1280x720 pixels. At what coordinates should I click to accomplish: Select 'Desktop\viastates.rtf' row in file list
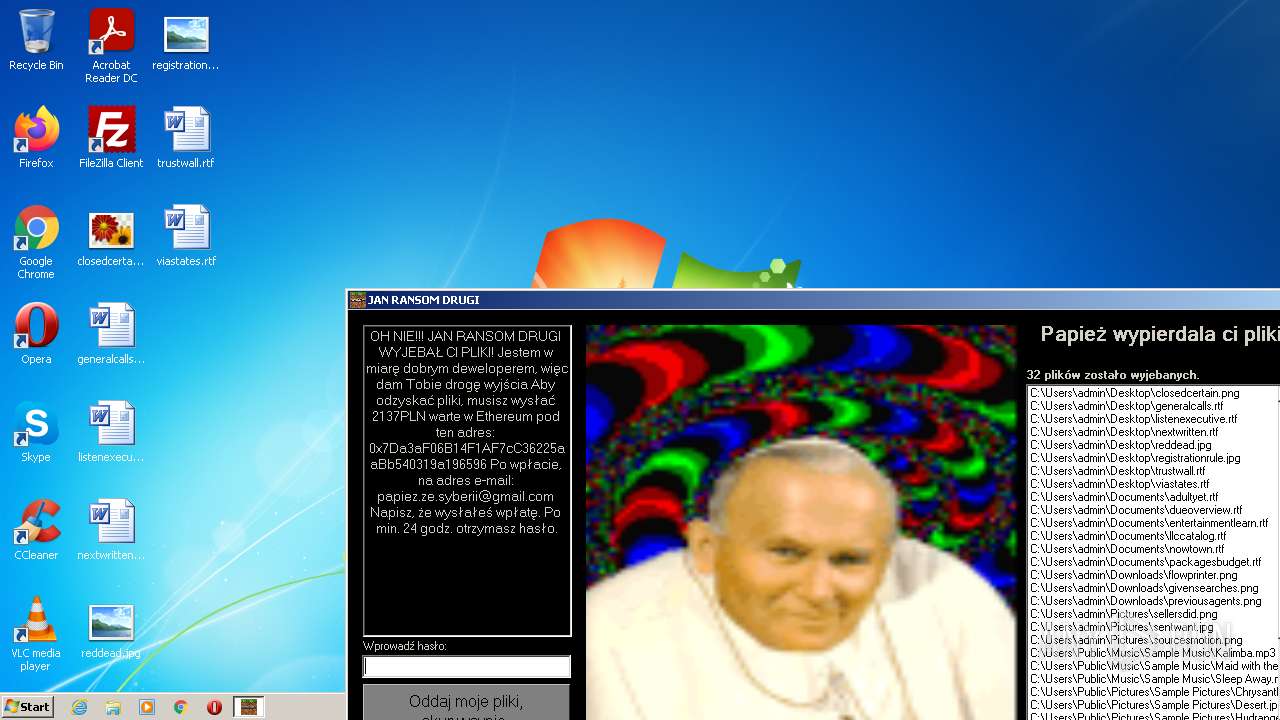click(x=1120, y=484)
